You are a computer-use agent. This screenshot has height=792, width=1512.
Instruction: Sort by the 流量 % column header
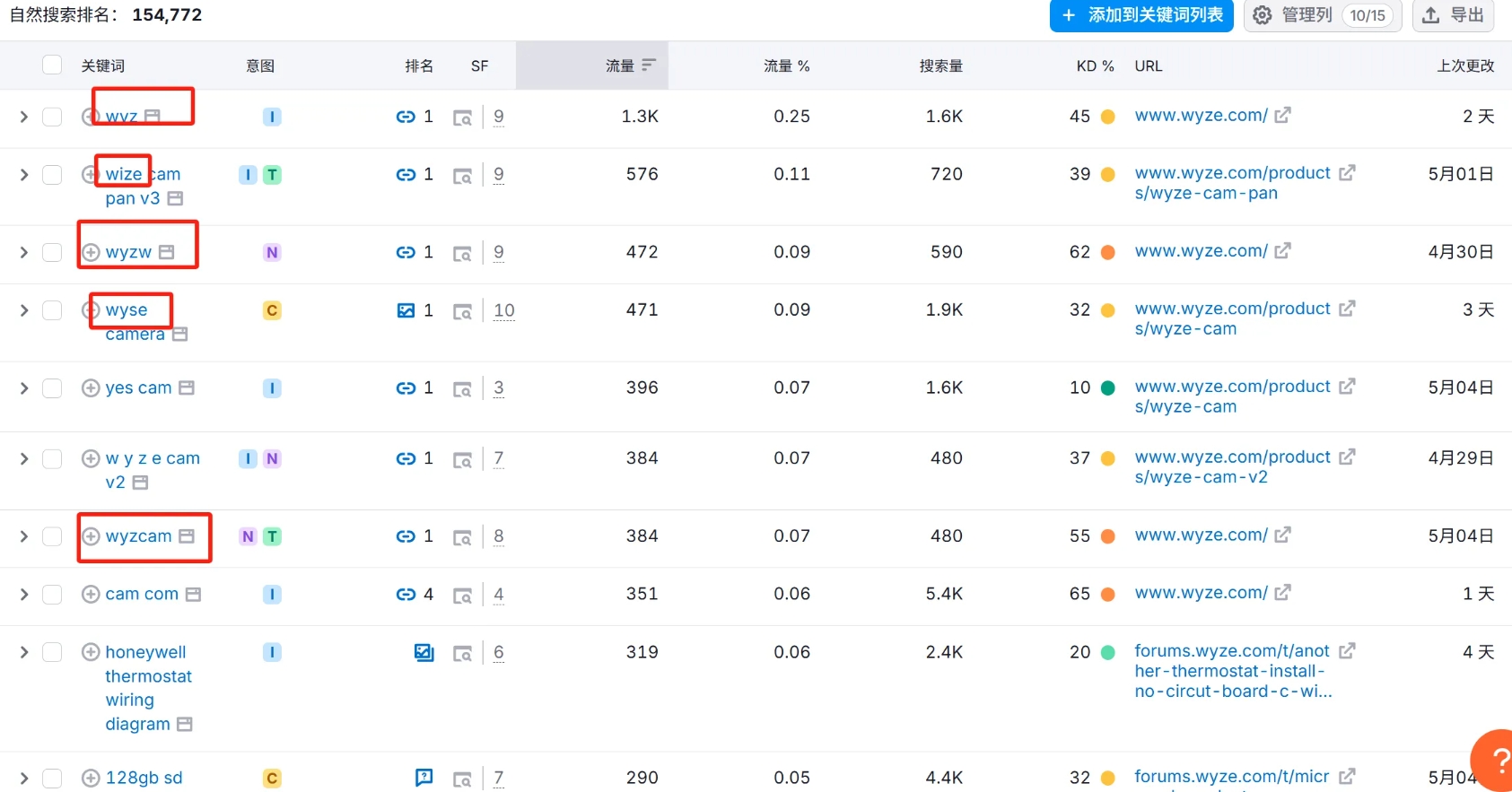[x=786, y=65]
